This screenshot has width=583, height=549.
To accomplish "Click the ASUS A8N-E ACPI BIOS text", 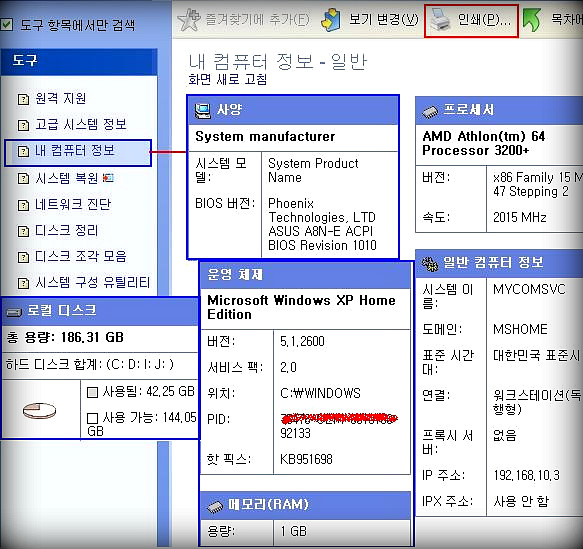I will [322, 238].
